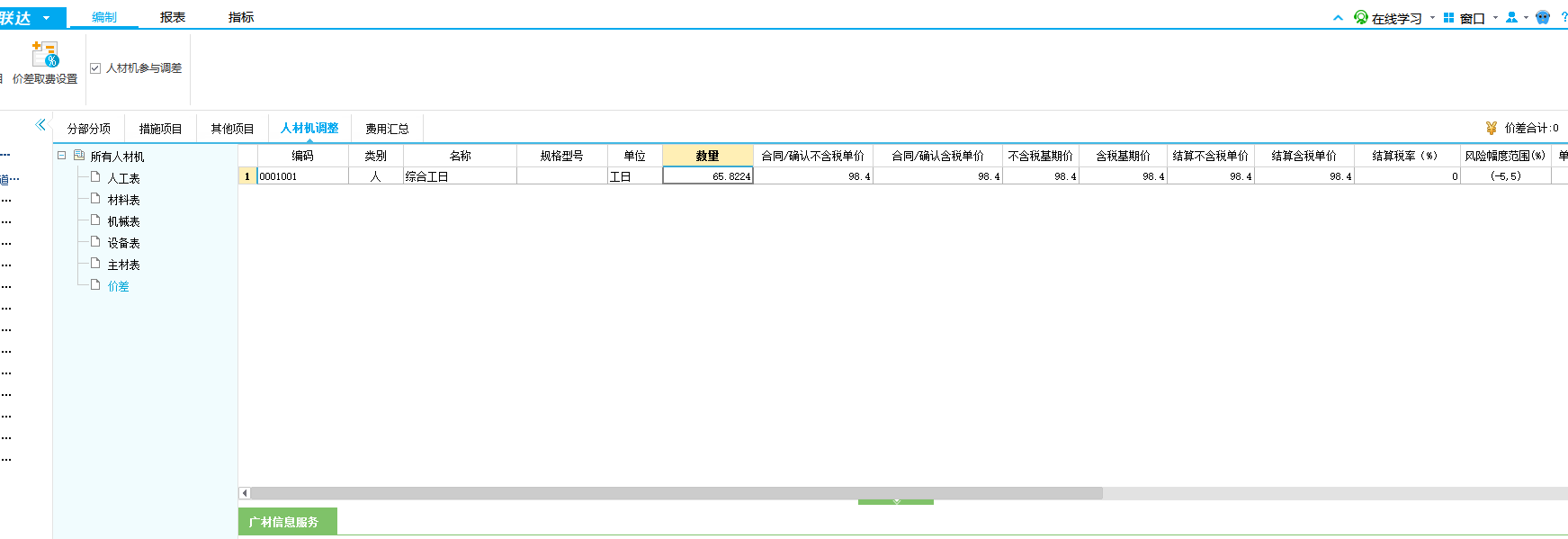The height and width of the screenshot is (539, 1568).
Task: Click 风险幅度范围(%) column header
Action: (1506, 156)
